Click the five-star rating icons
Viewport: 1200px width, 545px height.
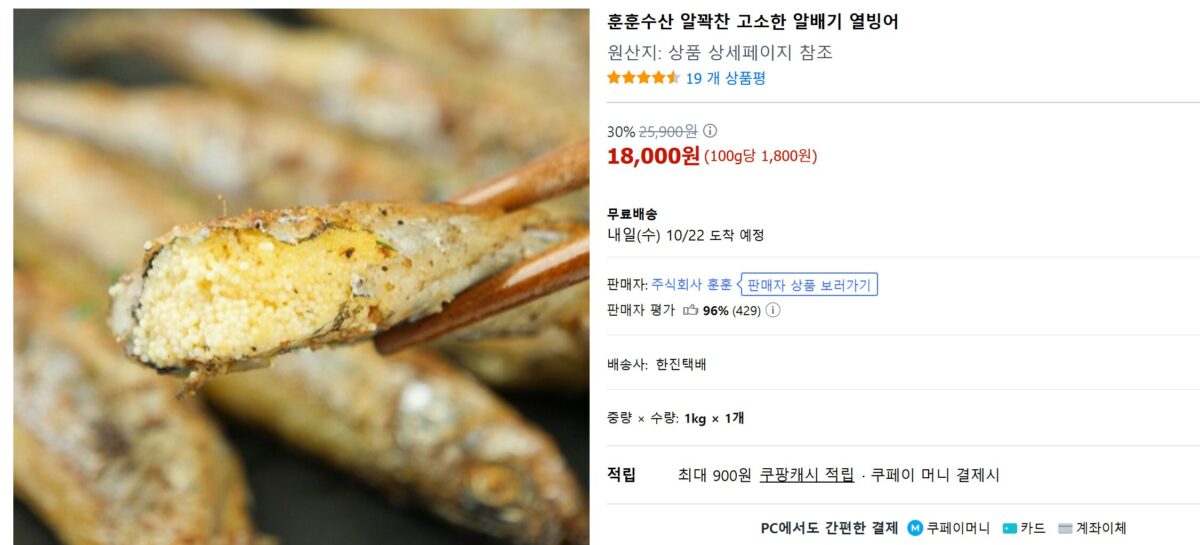(643, 78)
